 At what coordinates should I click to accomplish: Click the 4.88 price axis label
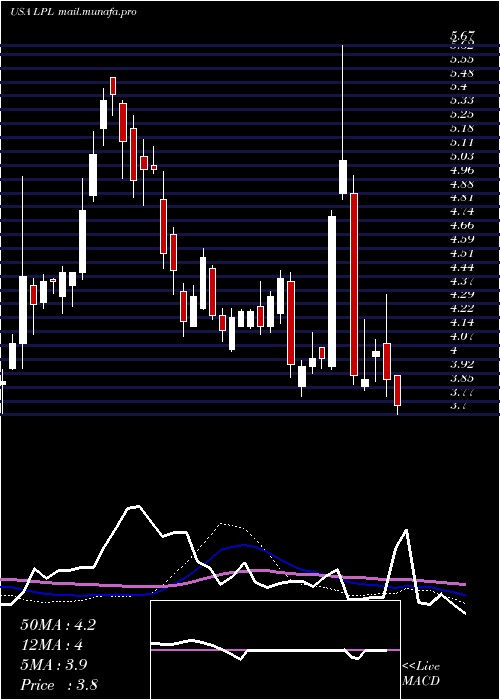pos(462,184)
